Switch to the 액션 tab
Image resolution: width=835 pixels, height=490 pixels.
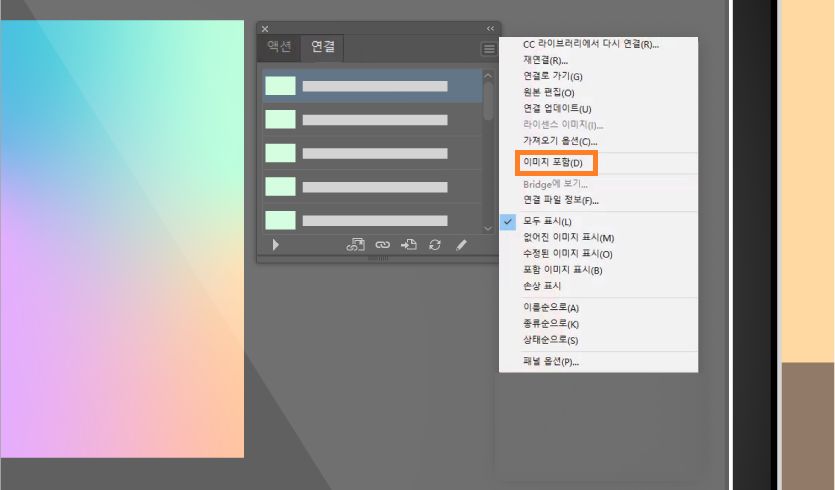(279, 47)
